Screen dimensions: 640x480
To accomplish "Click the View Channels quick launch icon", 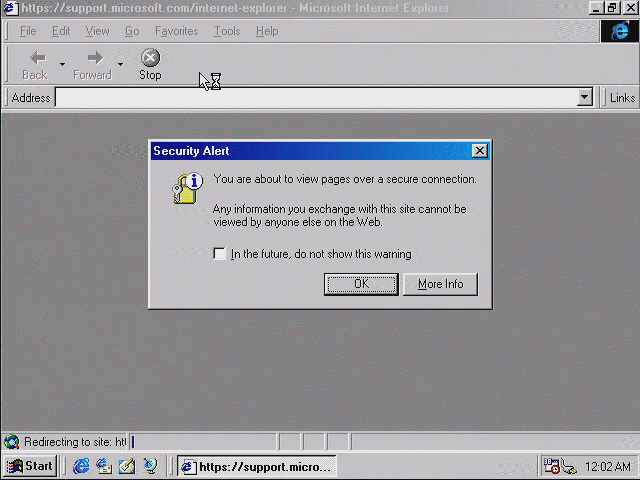I will 150,466.
